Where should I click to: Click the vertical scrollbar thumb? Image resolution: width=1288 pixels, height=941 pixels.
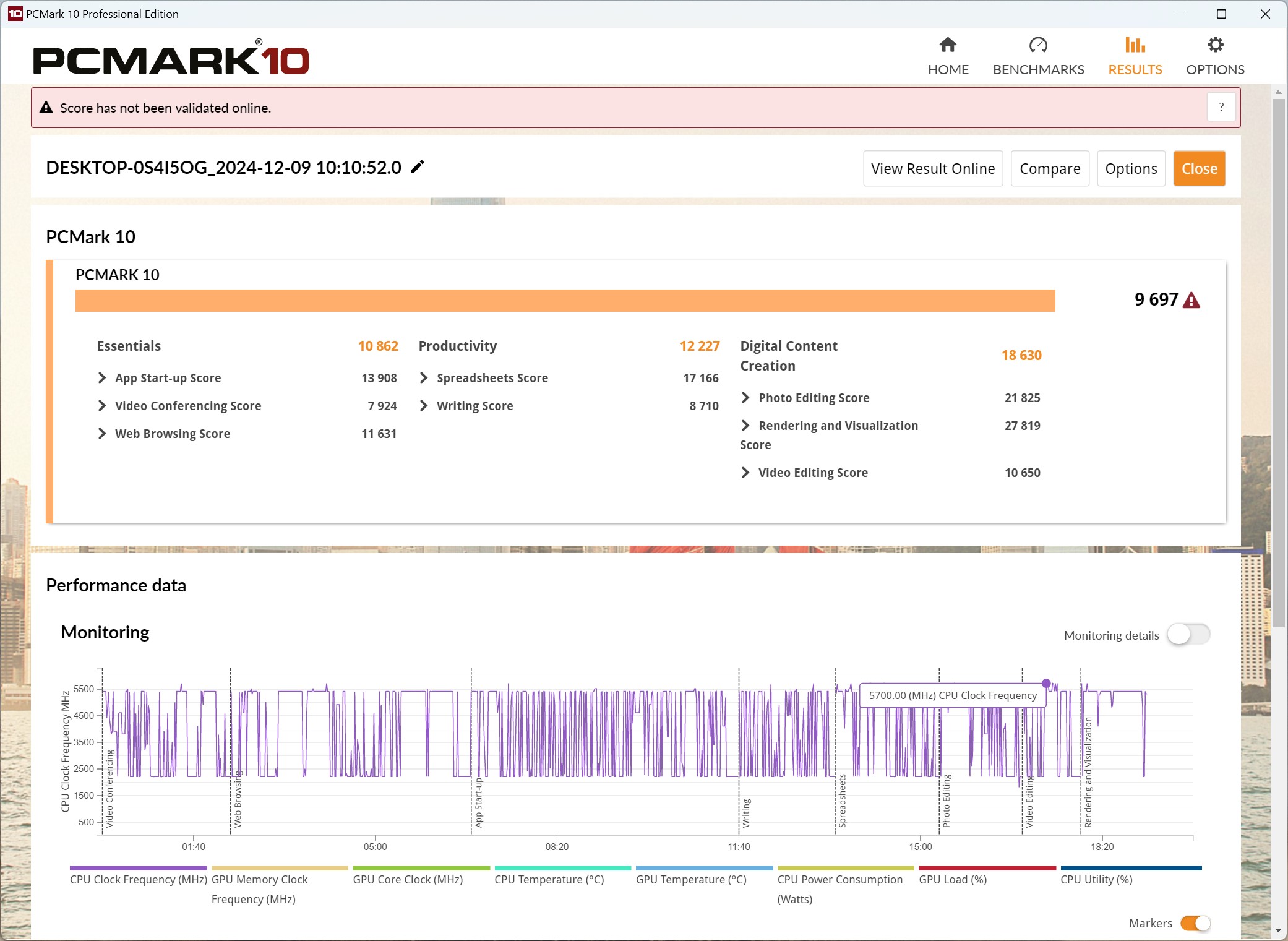pos(1278,362)
